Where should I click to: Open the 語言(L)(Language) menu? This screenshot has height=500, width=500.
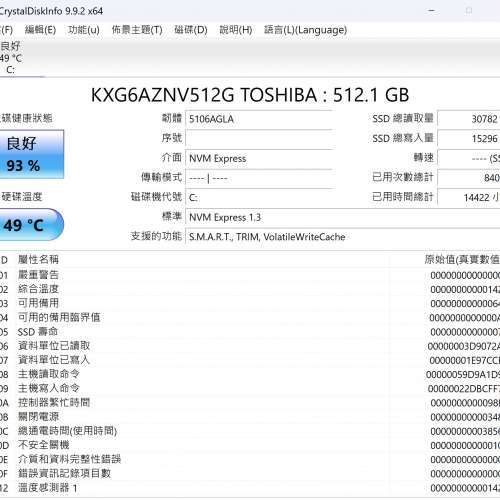[x=305, y=30]
